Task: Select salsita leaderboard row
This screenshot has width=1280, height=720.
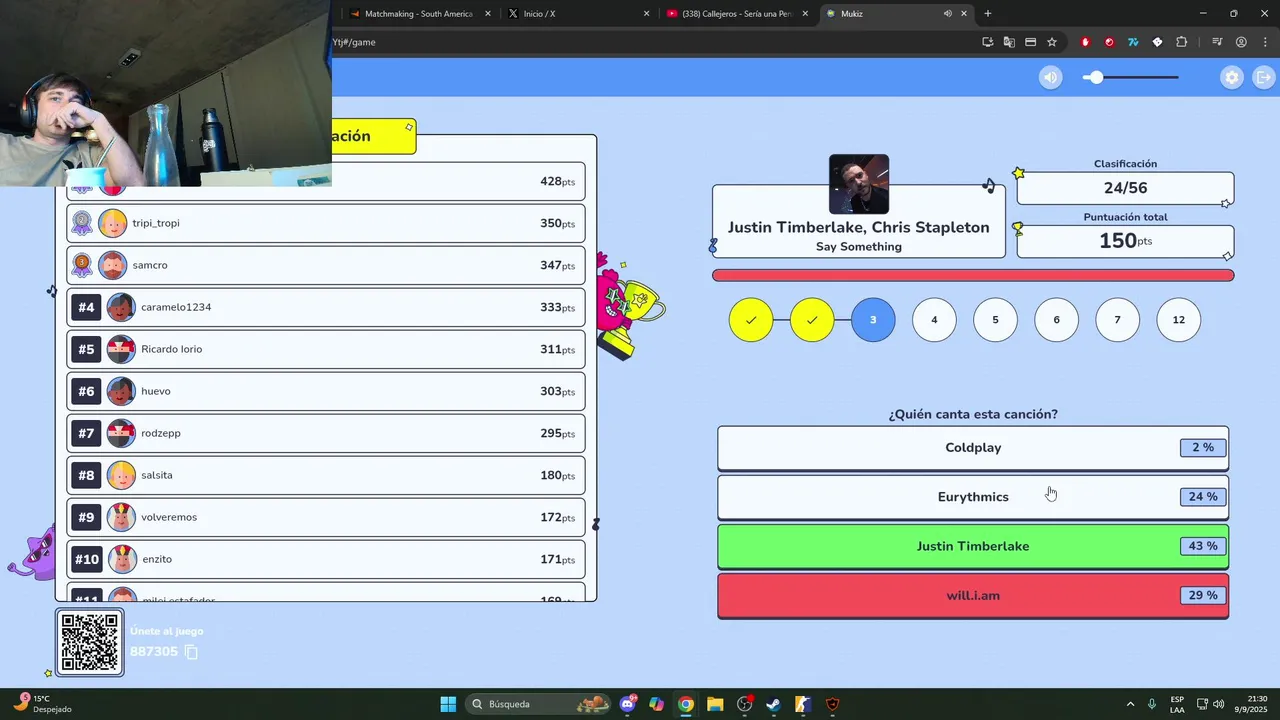Action: 326,475
